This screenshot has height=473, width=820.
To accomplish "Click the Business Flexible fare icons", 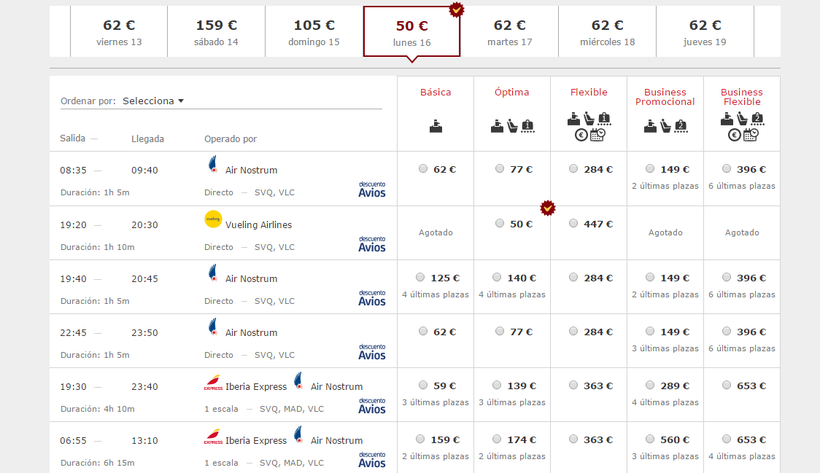I will point(742,126).
